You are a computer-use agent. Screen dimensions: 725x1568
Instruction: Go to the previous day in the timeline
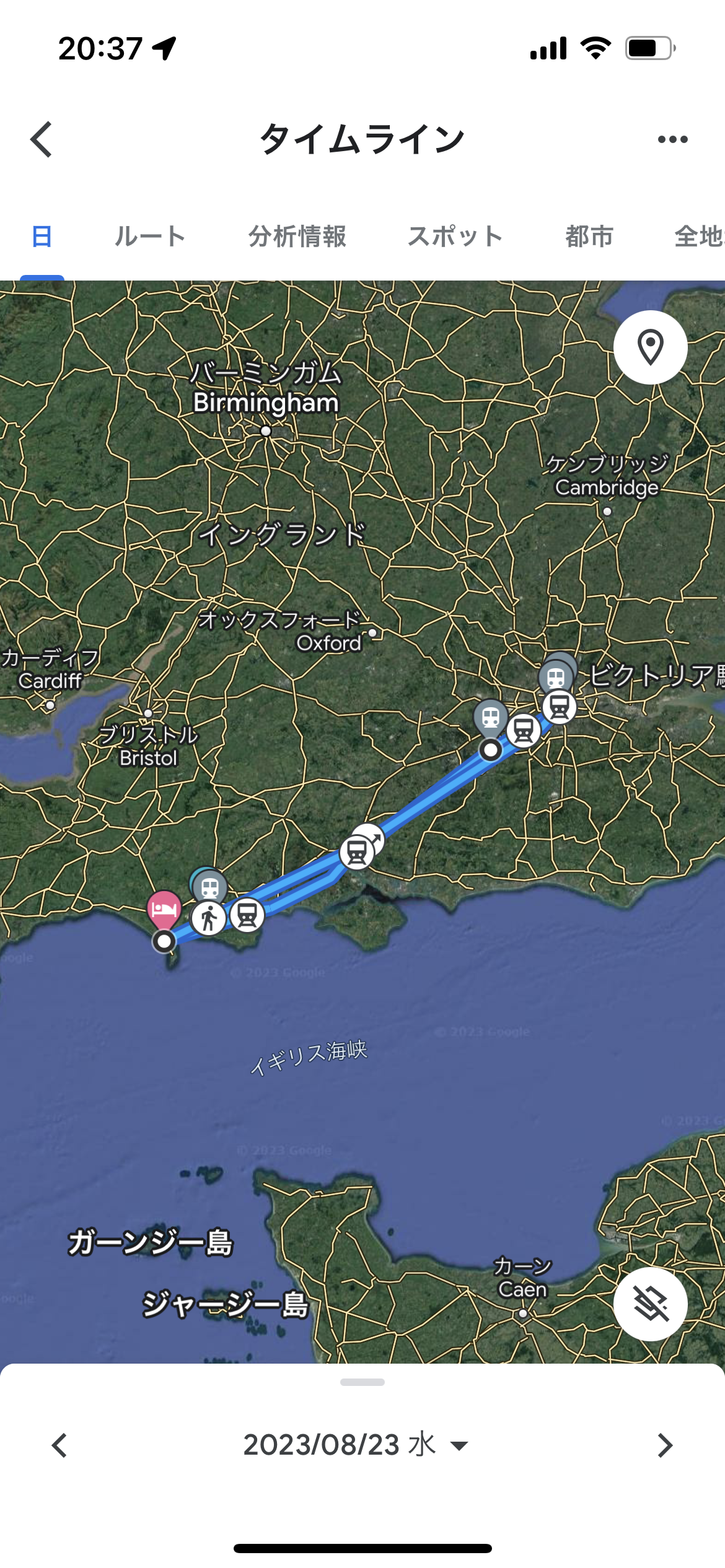59,1445
